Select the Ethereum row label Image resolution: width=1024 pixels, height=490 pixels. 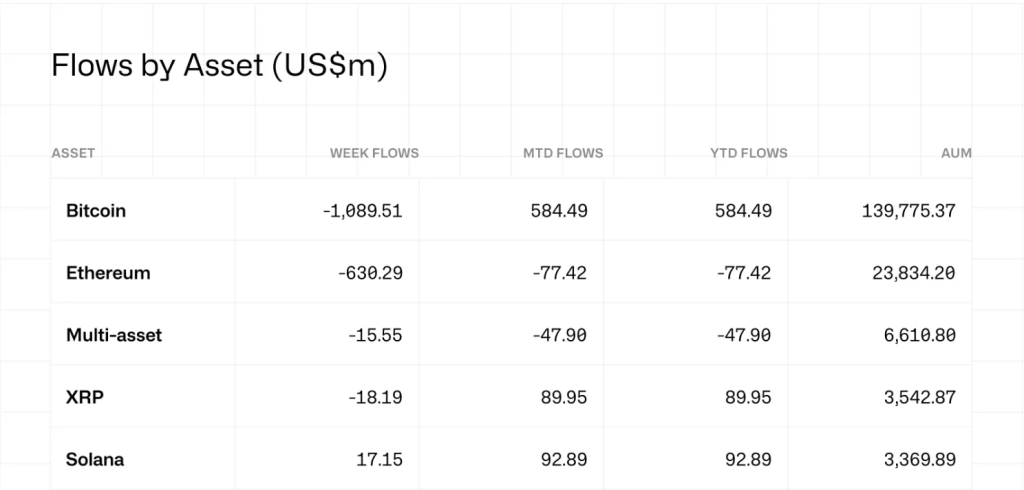click(108, 273)
